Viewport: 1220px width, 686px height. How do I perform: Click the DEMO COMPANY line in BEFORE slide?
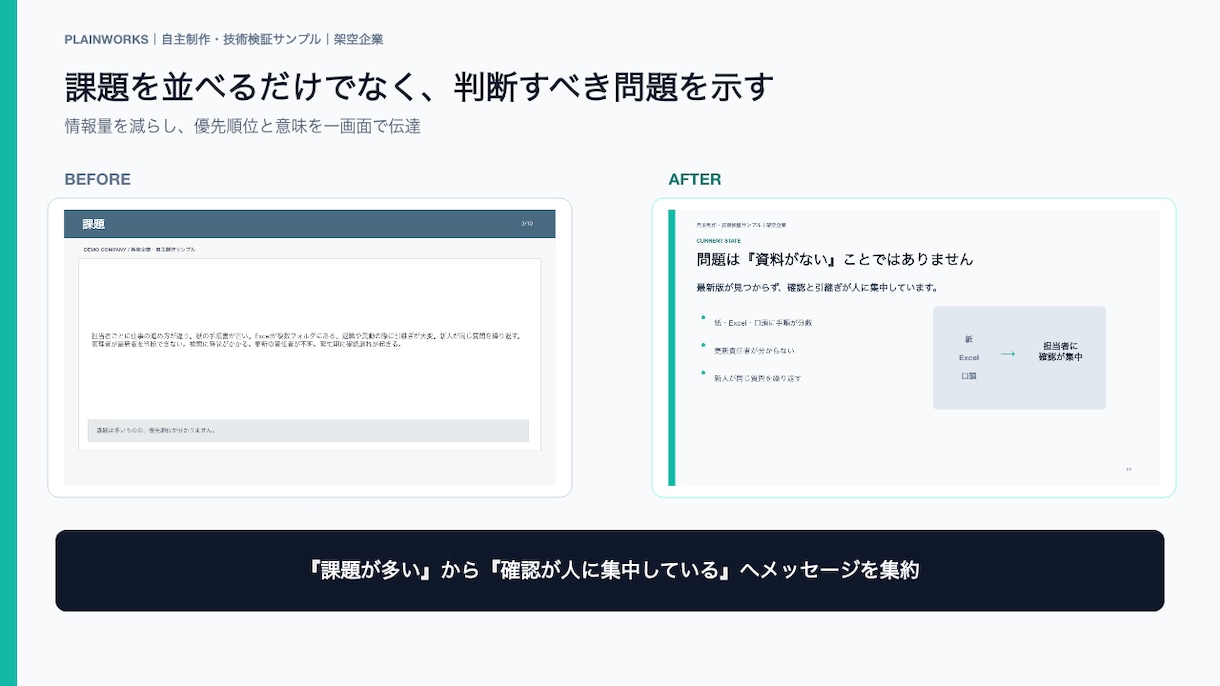pos(139,249)
